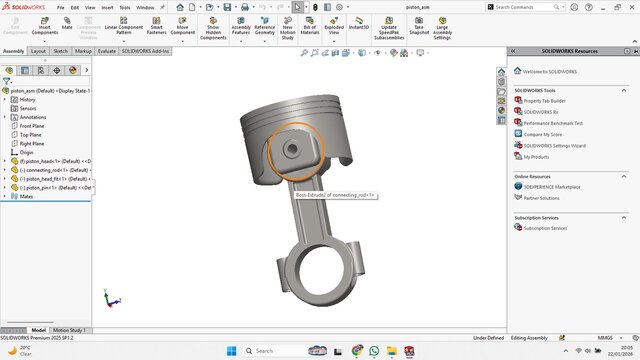
Task: Switch to the Evaluate tab
Action: coord(107,51)
